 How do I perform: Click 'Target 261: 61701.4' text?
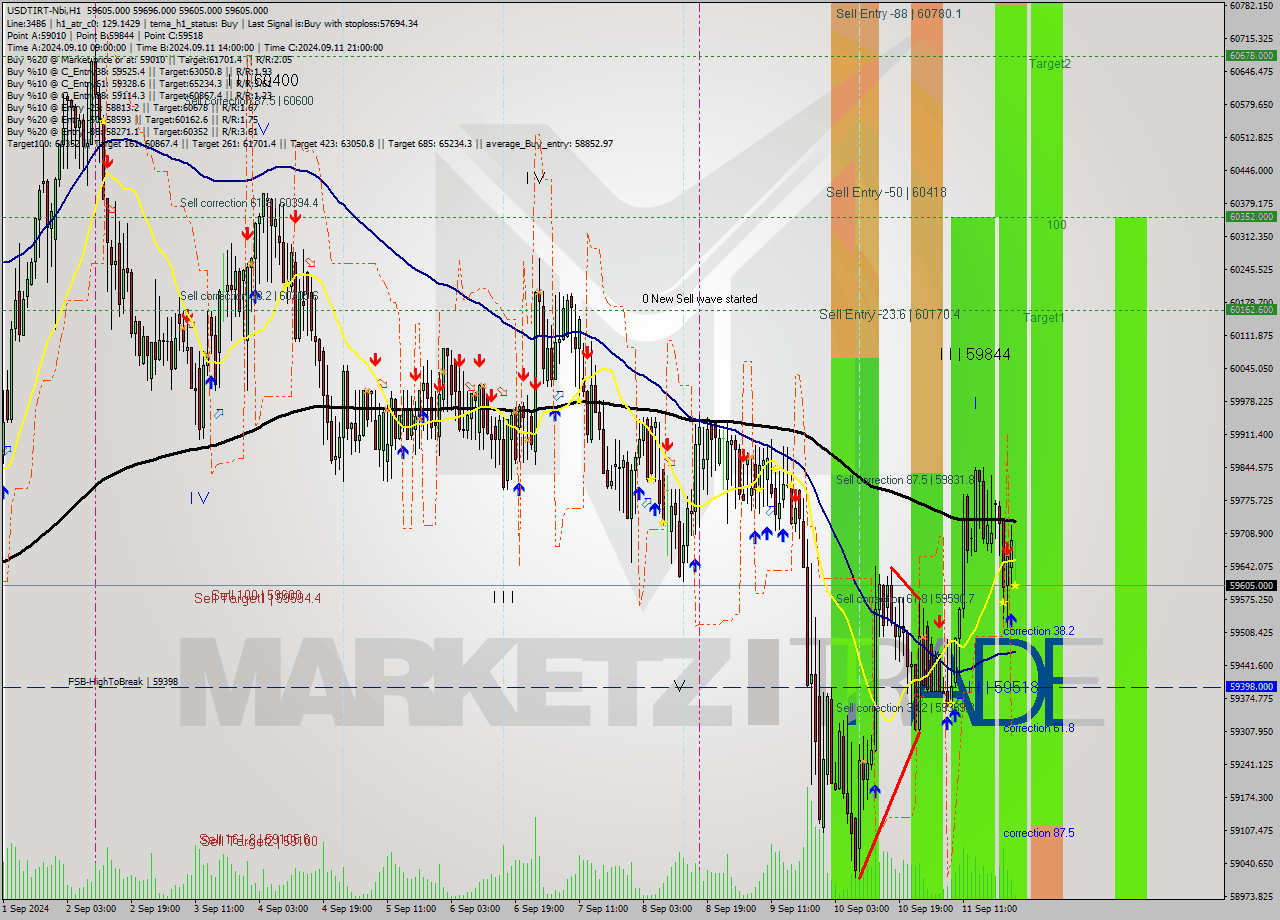pyautogui.click(x=235, y=143)
